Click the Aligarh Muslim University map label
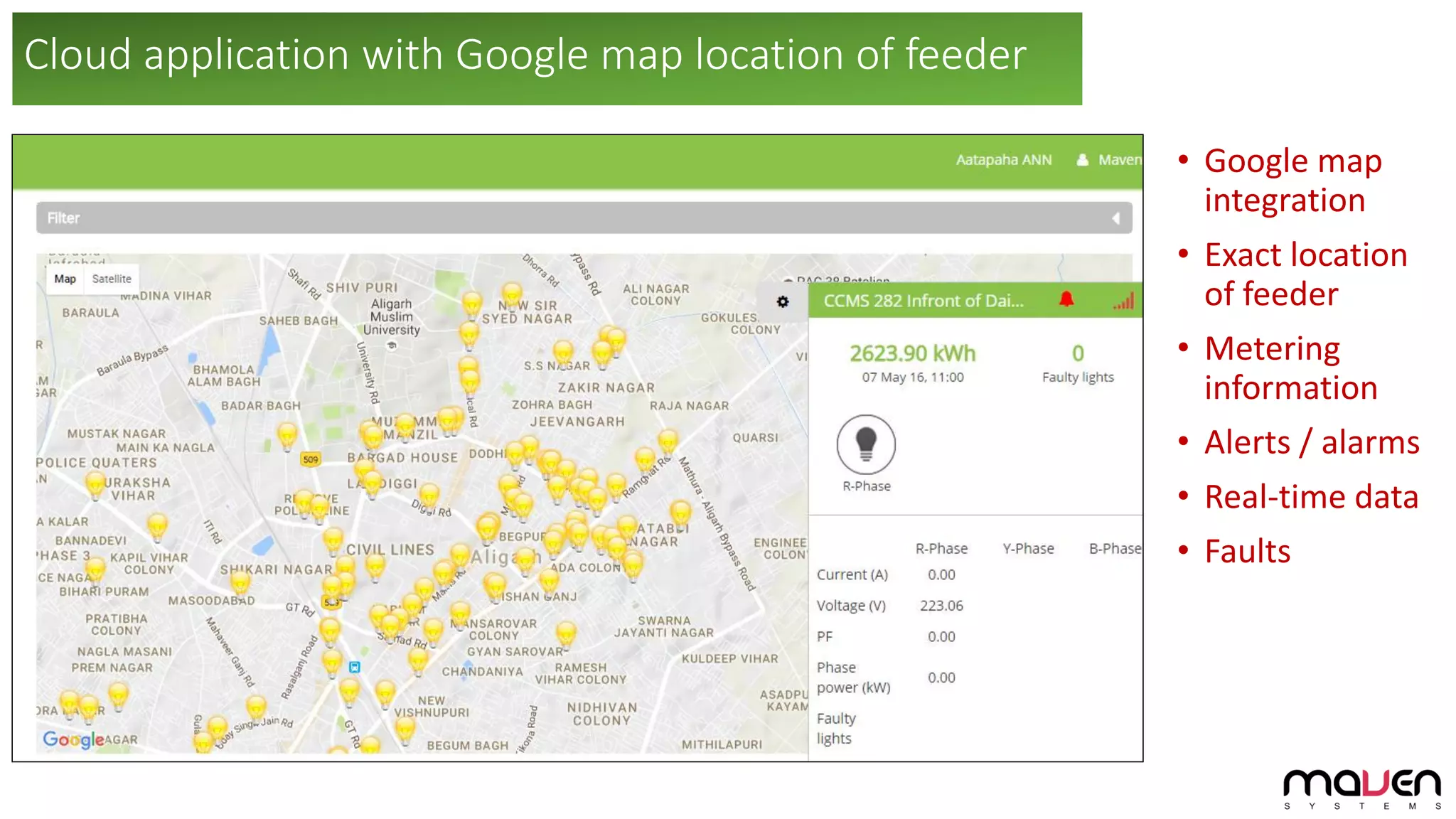The image size is (1456, 819). pyautogui.click(x=392, y=317)
